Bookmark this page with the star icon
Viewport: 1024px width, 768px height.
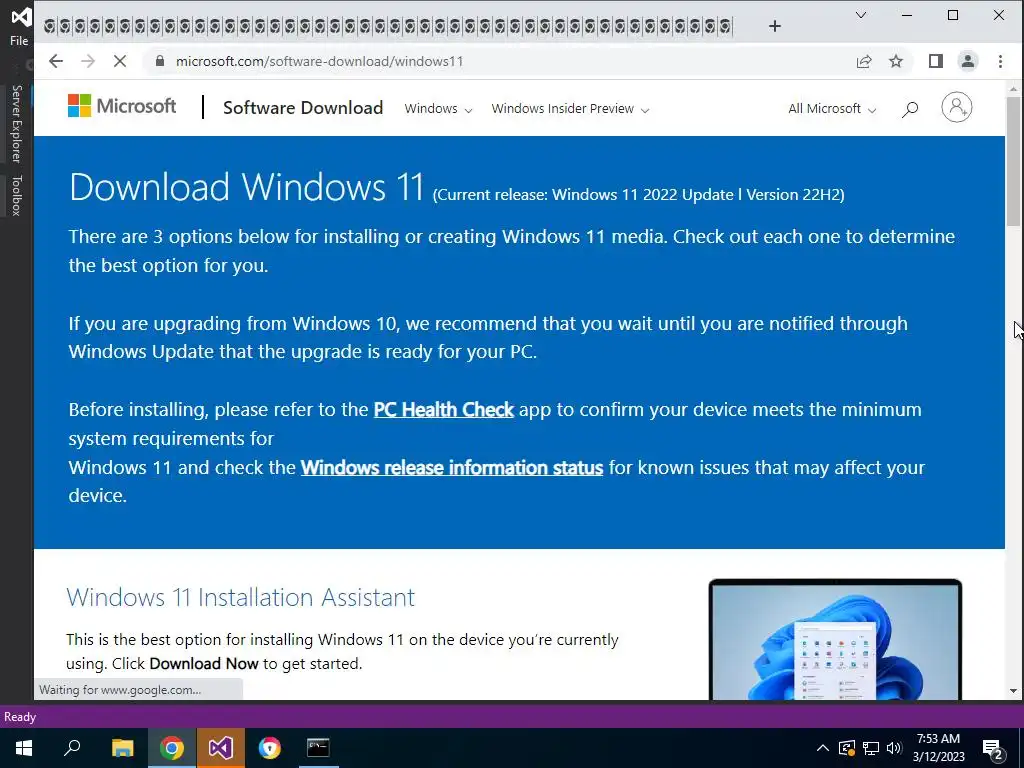[896, 61]
